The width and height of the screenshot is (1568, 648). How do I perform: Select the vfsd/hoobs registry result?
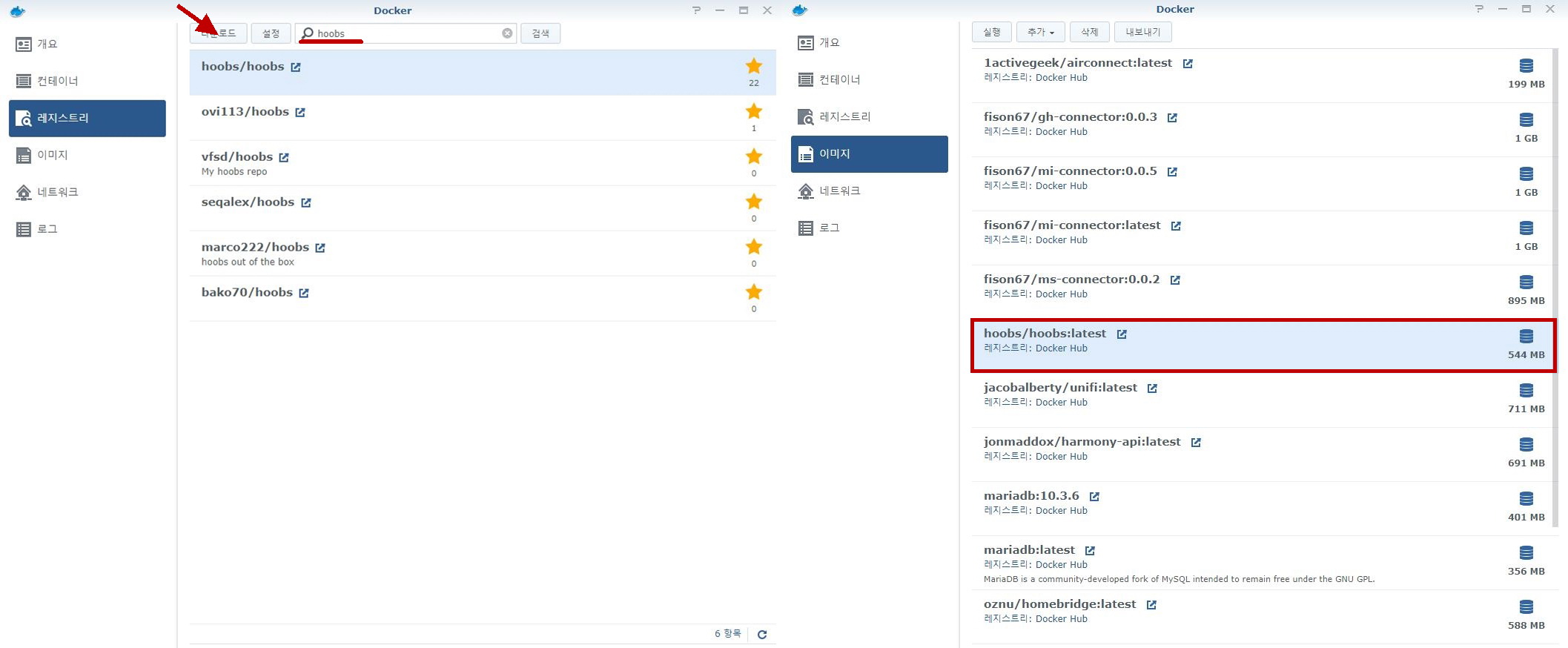pos(483,163)
